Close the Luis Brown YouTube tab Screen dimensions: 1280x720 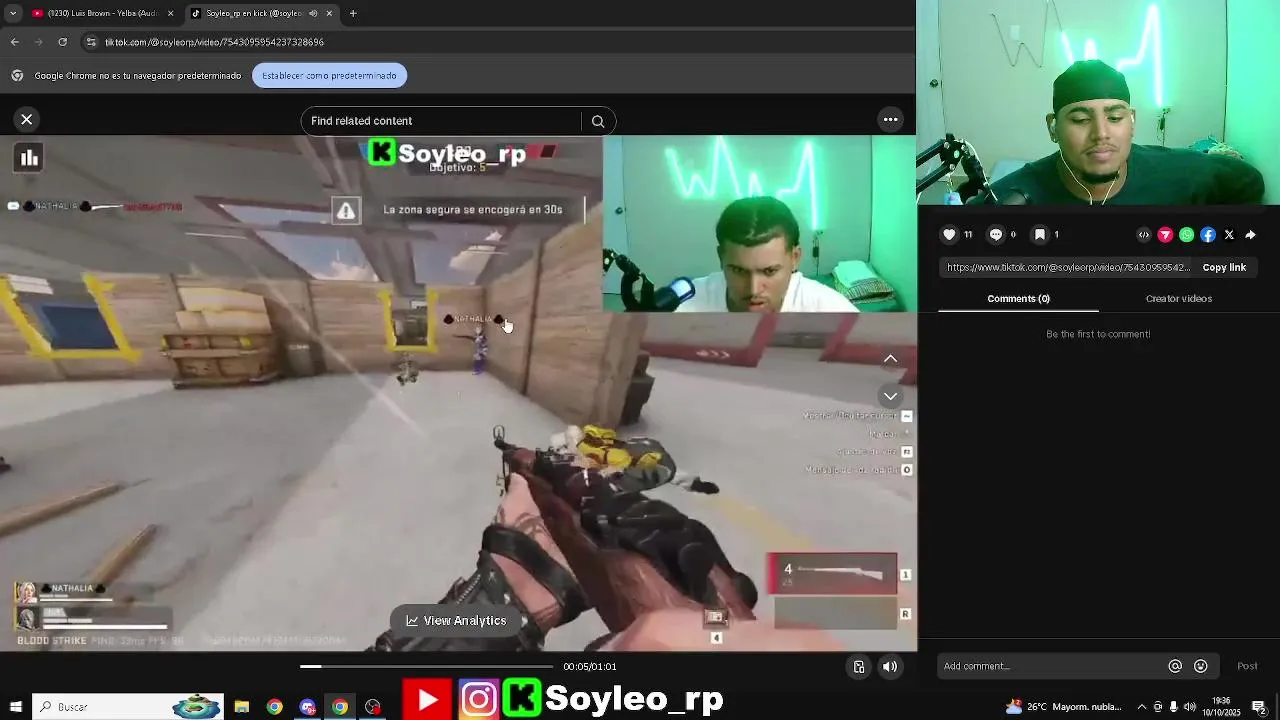pyautogui.click(x=170, y=13)
